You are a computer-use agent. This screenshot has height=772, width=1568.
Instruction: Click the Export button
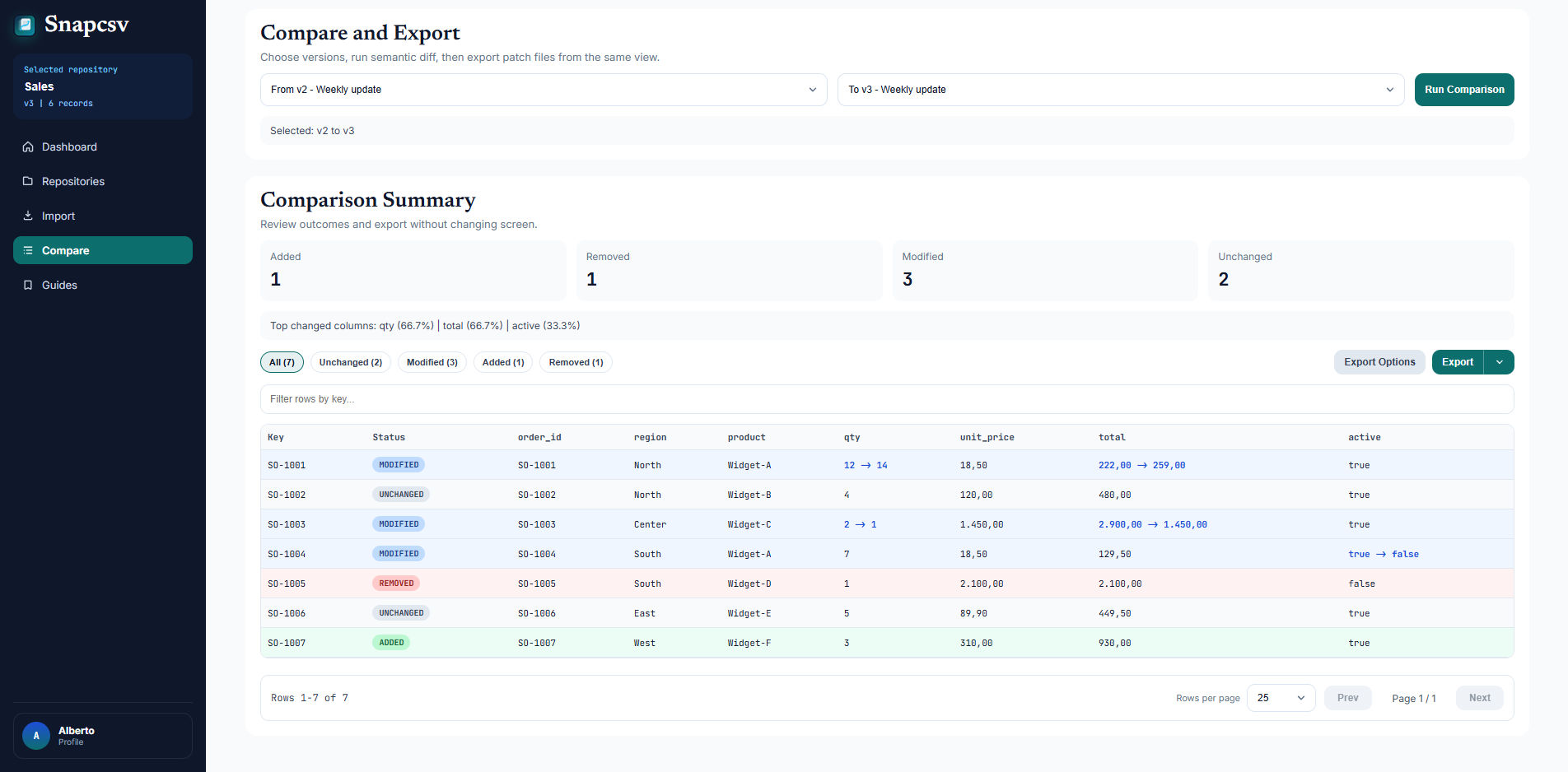coord(1458,362)
